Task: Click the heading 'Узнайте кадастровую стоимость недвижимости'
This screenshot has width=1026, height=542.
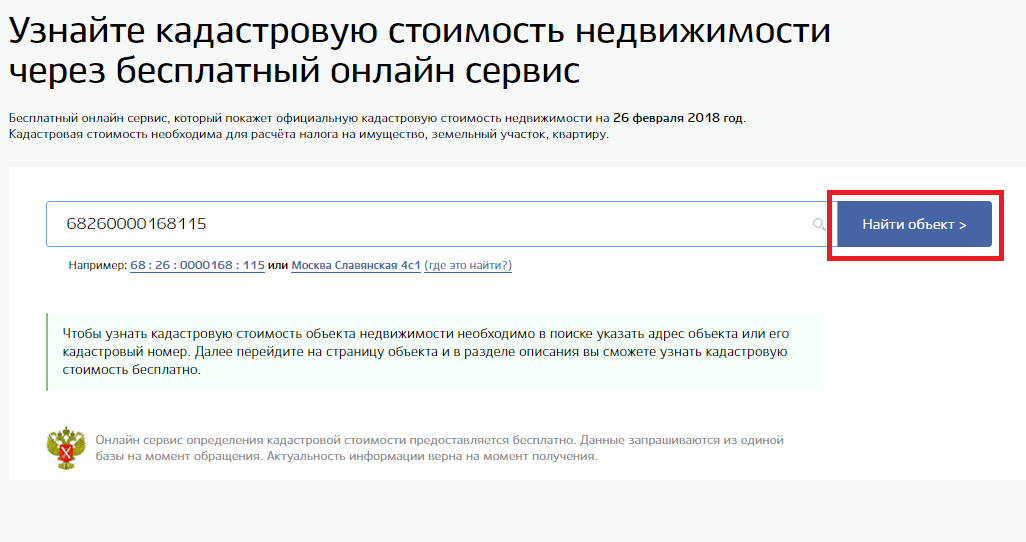Action: click(419, 30)
